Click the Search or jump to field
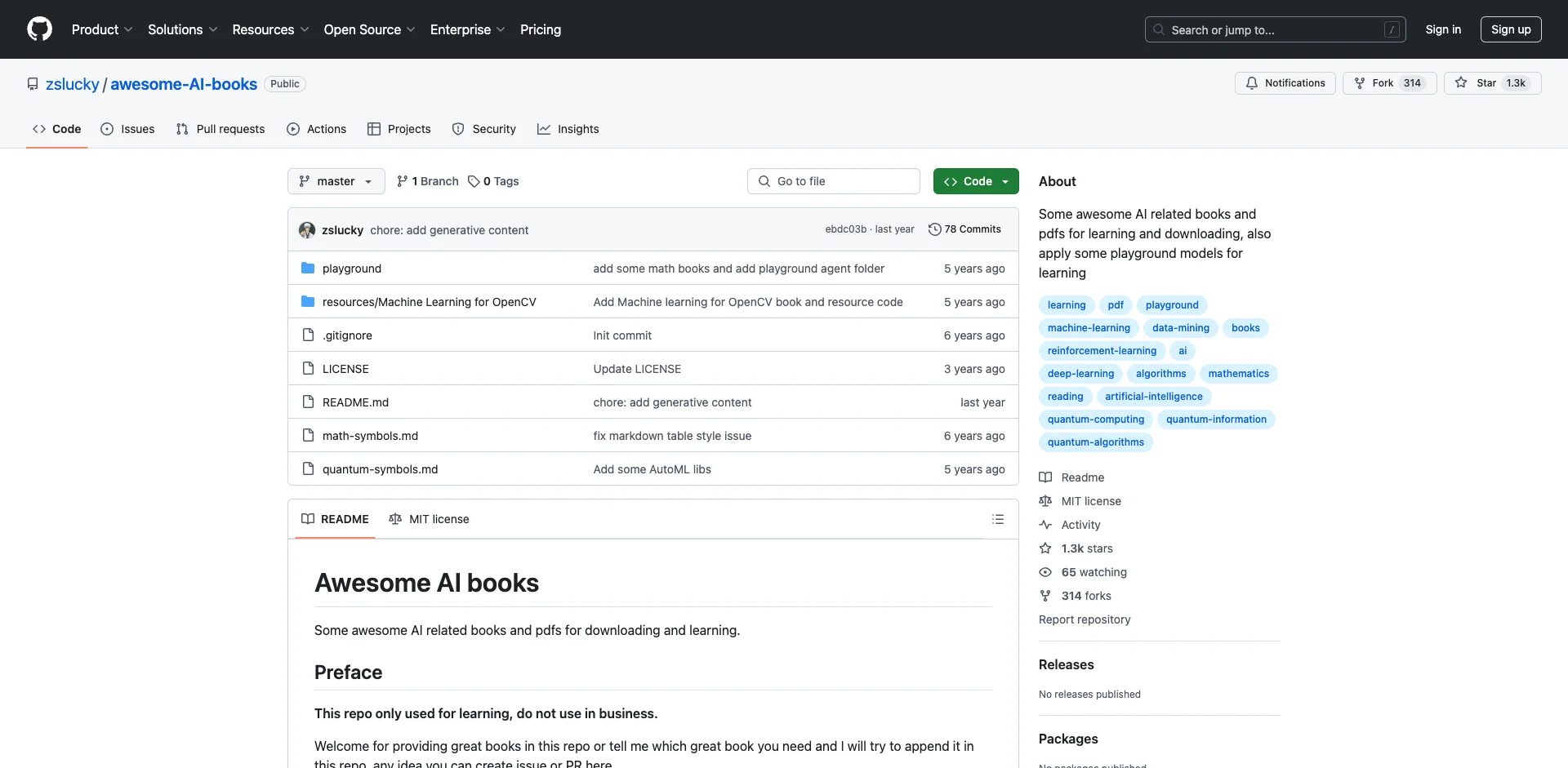The height and width of the screenshot is (768, 1568). 1275,29
